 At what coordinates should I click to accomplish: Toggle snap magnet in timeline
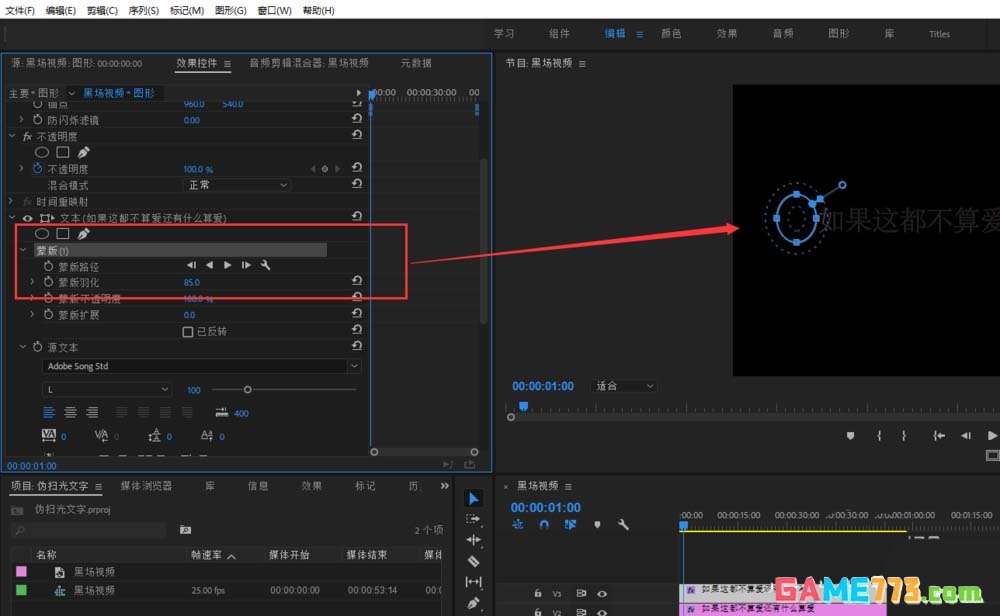click(544, 525)
